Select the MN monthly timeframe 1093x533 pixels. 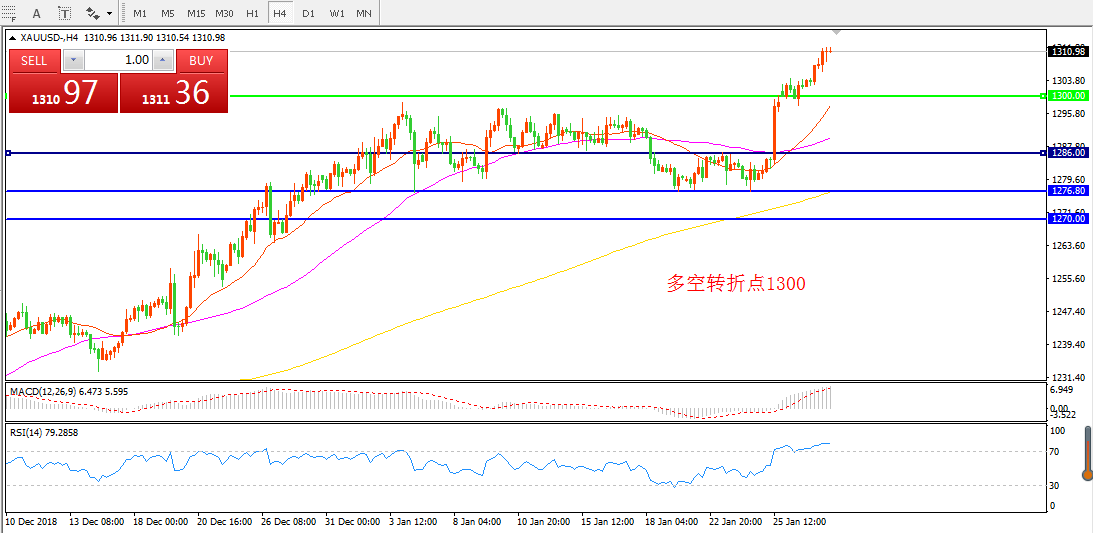[x=364, y=14]
